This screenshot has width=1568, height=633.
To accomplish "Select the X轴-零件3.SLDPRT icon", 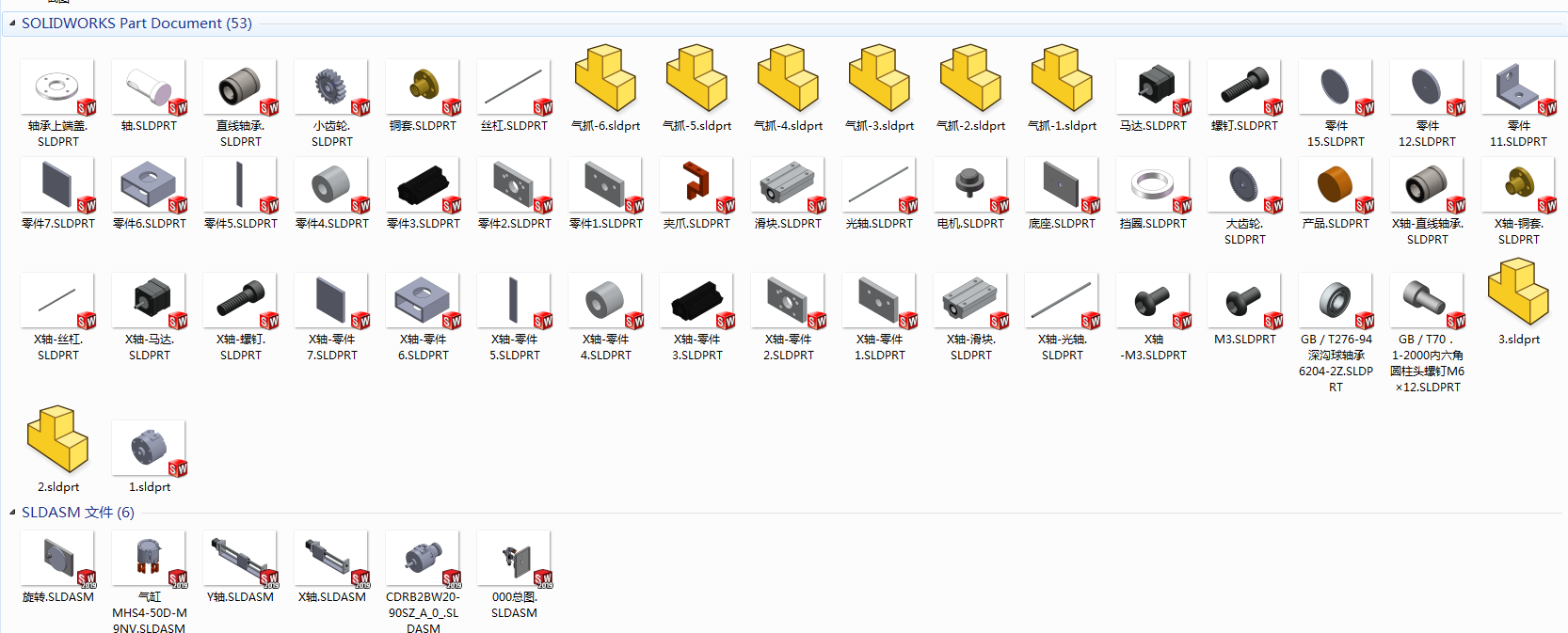I will click(697, 301).
